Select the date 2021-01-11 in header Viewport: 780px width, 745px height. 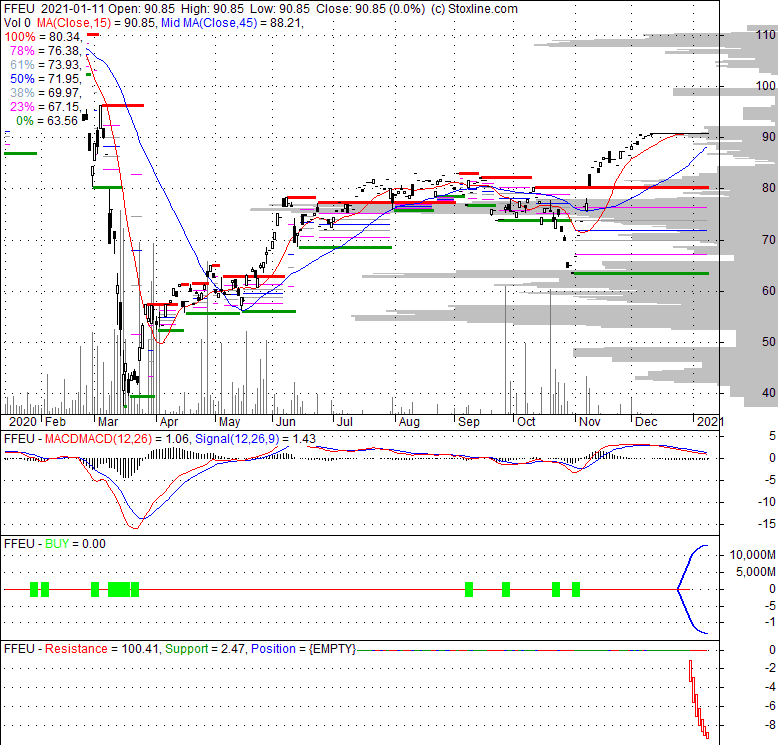coord(73,9)
